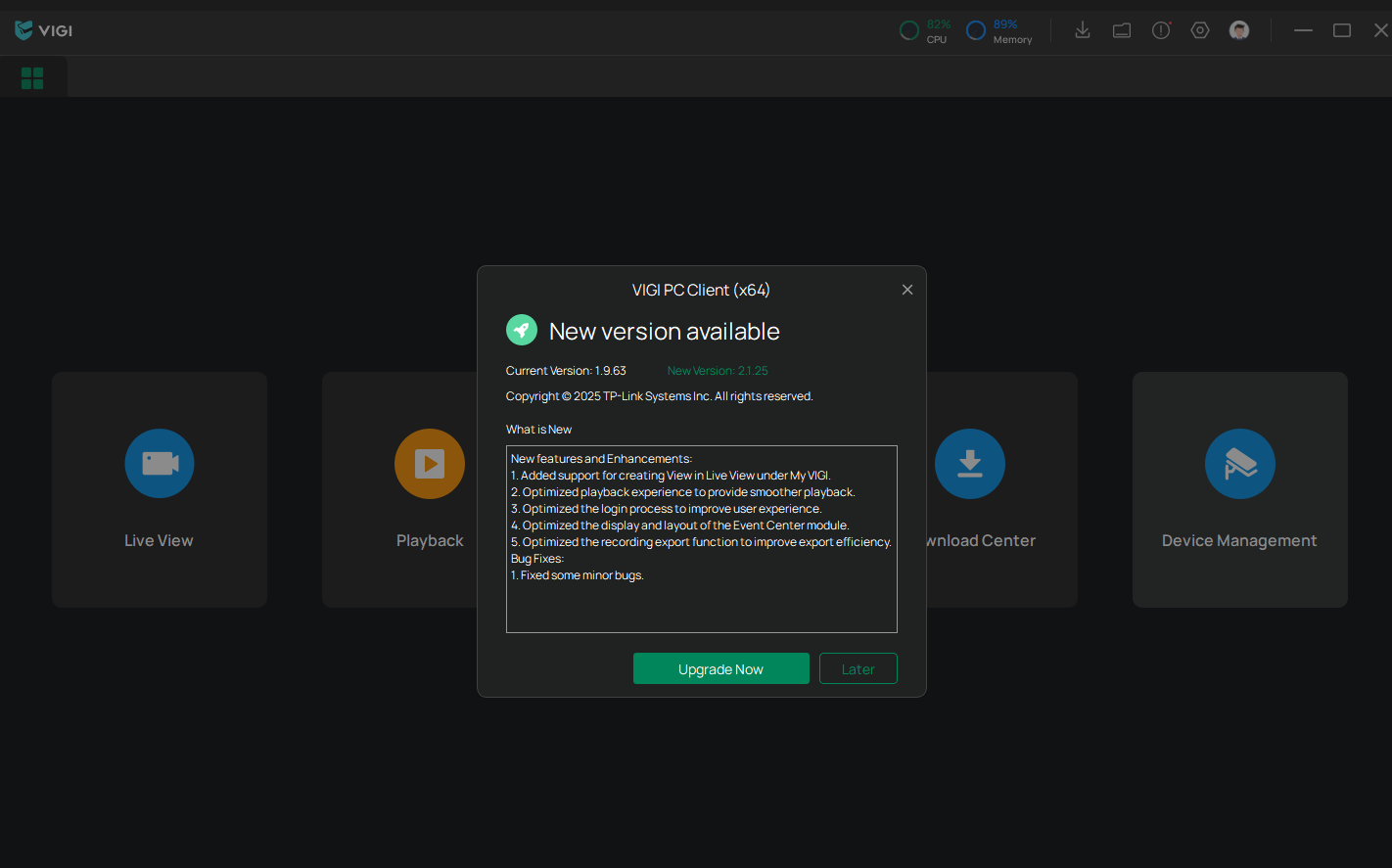Image resolution: width=1392 pixels, height=868 pixels.
Task: Check the Memory usage indicator
Action: point(998,31)
